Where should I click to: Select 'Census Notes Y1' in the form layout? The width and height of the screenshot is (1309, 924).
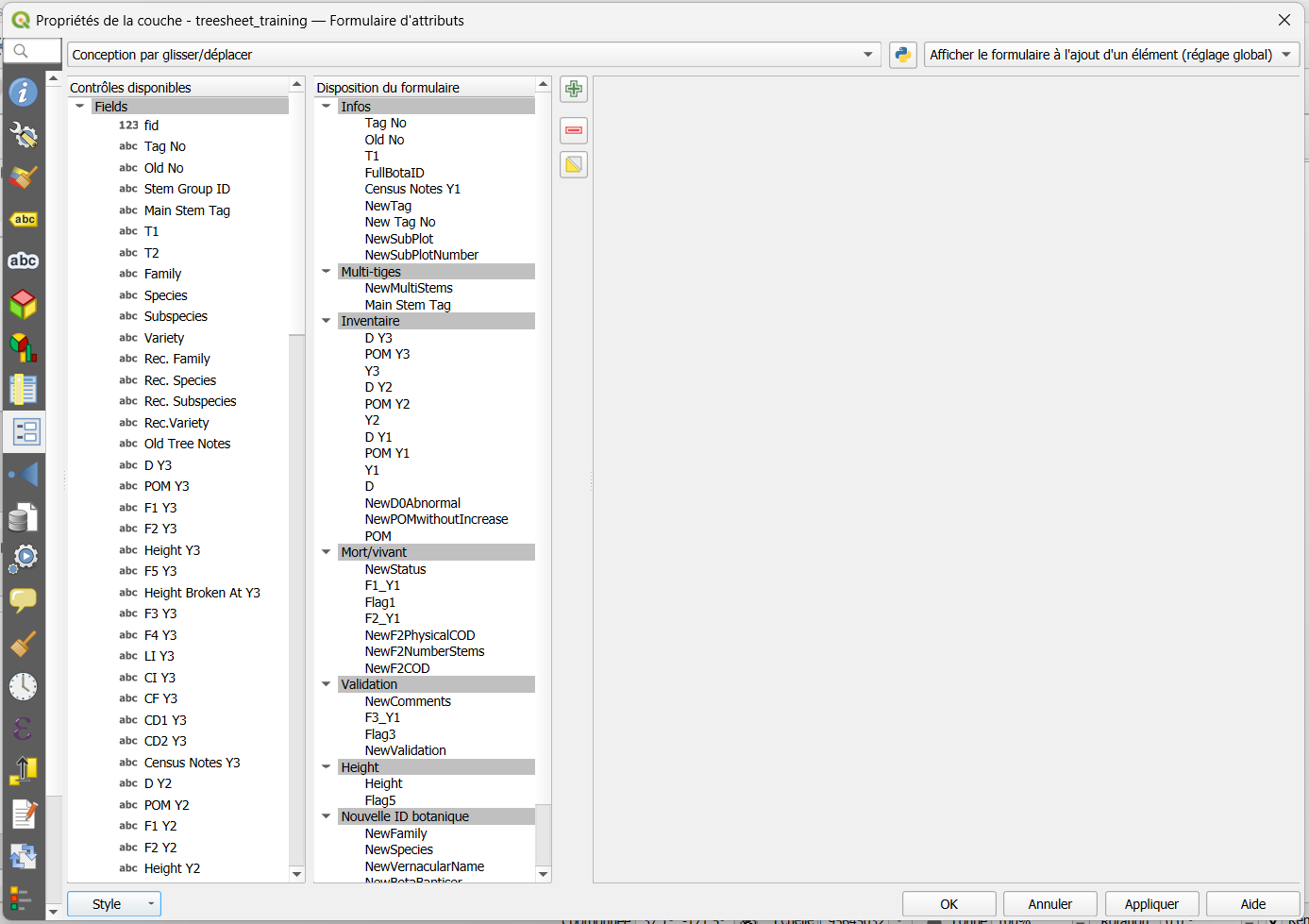pyautogui.click(x=412, y=189)
